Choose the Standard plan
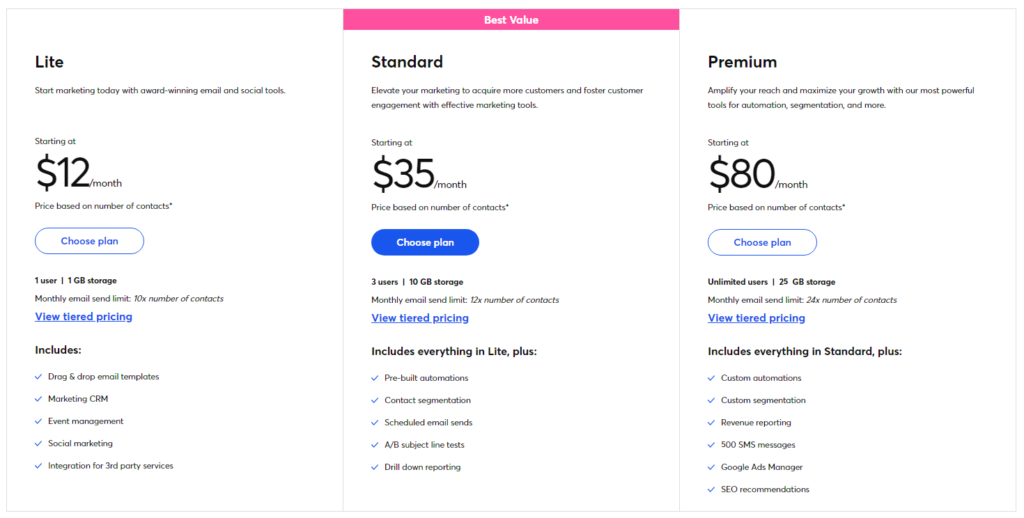Image resolution: width=1024 pixels, height=518 pixels. click(x=425, y=242)
